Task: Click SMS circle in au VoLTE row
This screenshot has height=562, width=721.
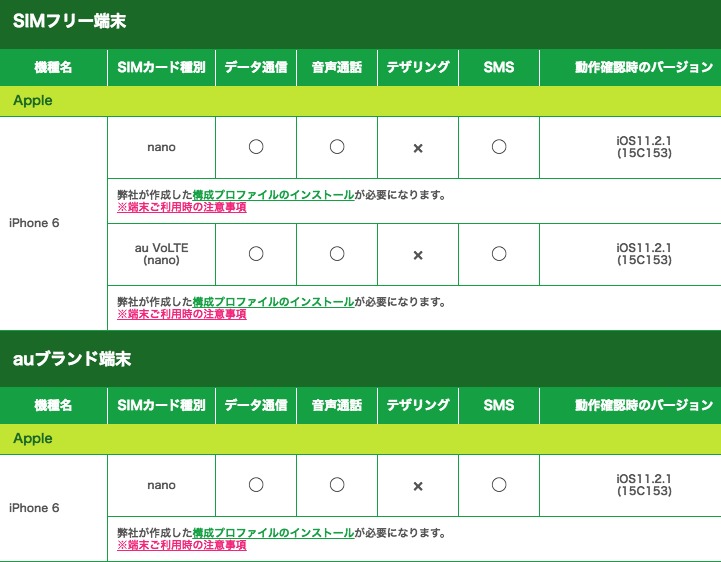Action: [x=499, y=254]
